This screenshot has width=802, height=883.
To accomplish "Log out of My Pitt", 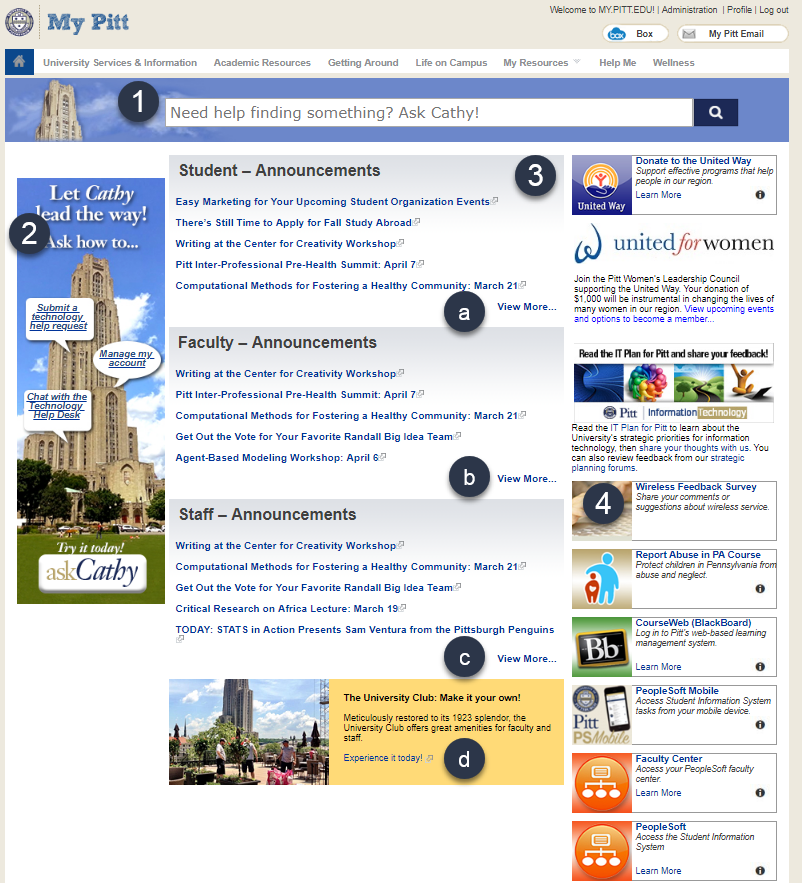I will [774, 10].
